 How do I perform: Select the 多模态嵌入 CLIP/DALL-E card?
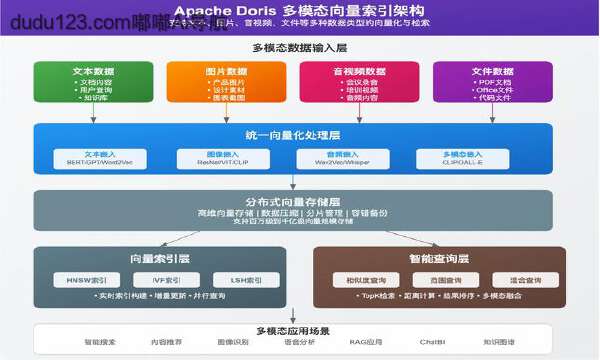463,159
